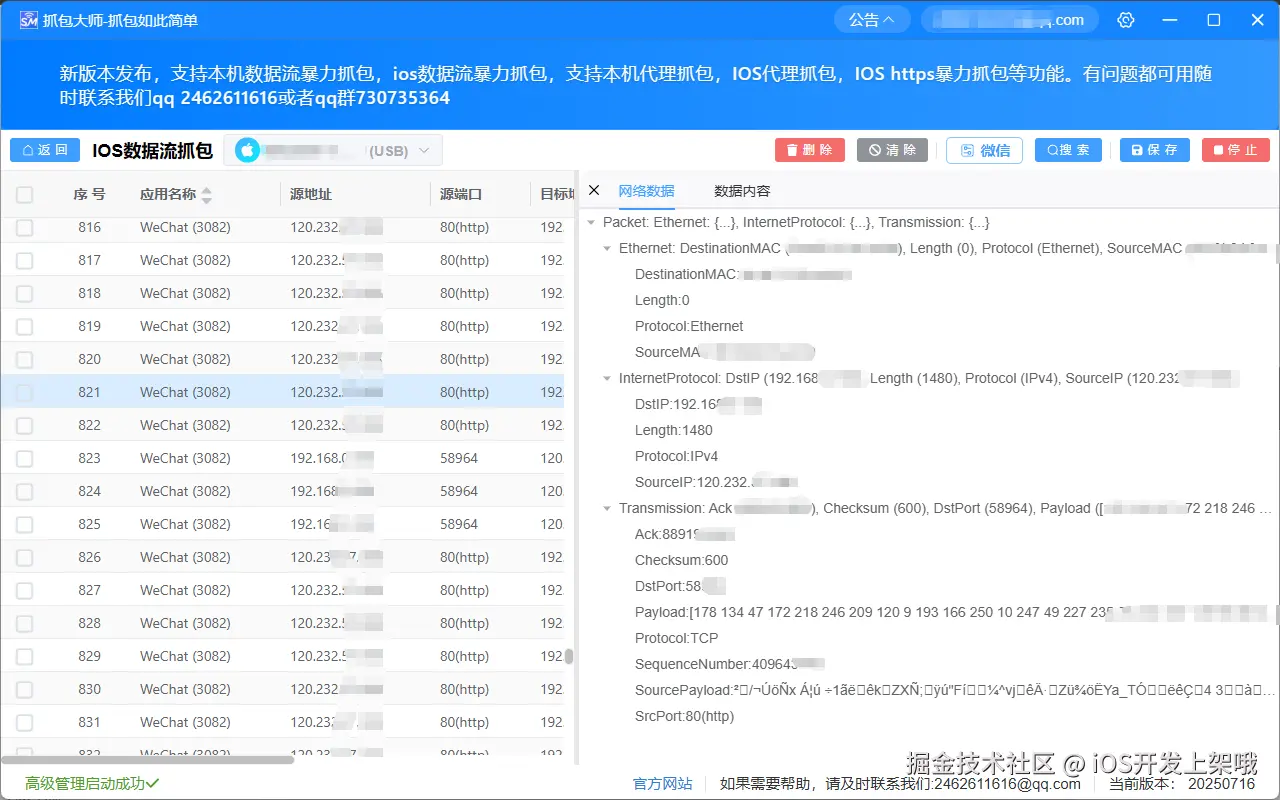Open the USB device dropdown
Screen dimensions: 1280x800
421,149
